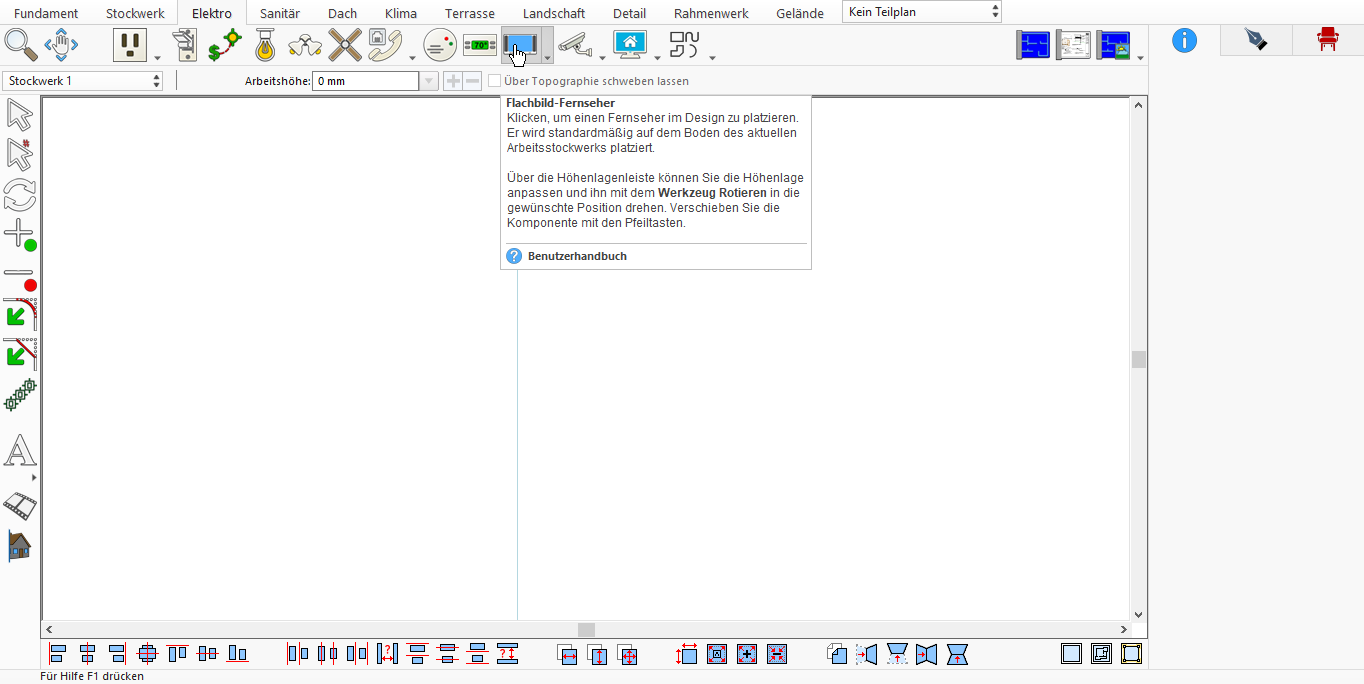Click into the Arbeitshöhe value field

365,81
